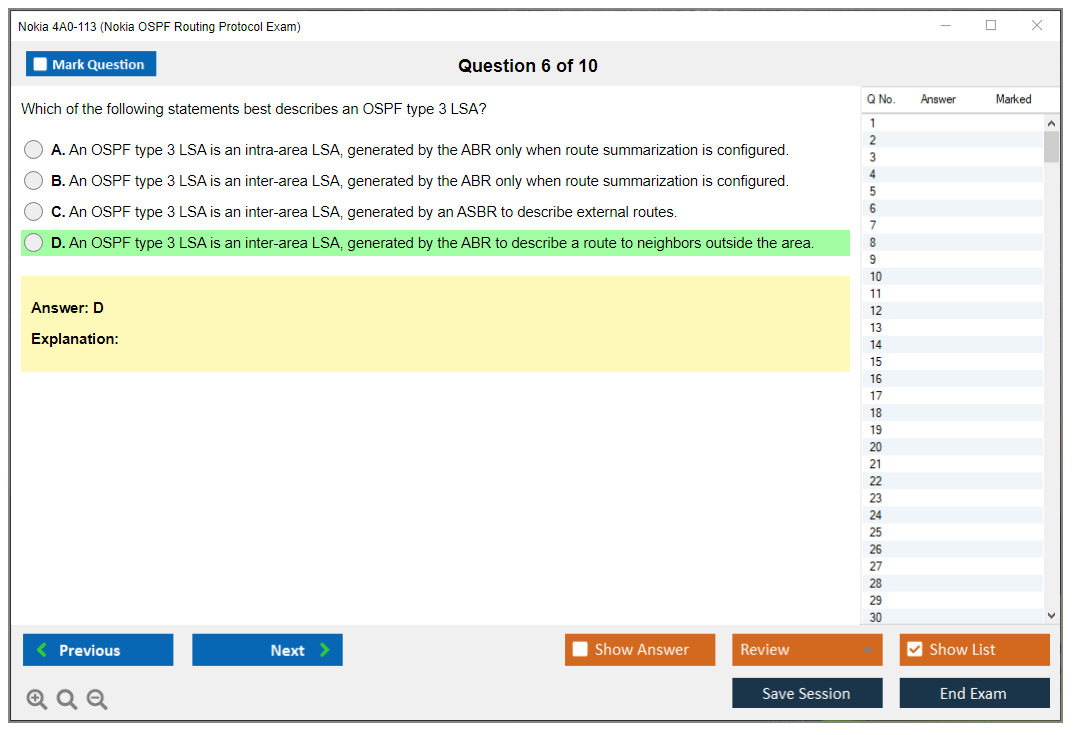1075x735 pixels.
Task: Click the zoom out magnifier icon
Action: coord(97,700)
